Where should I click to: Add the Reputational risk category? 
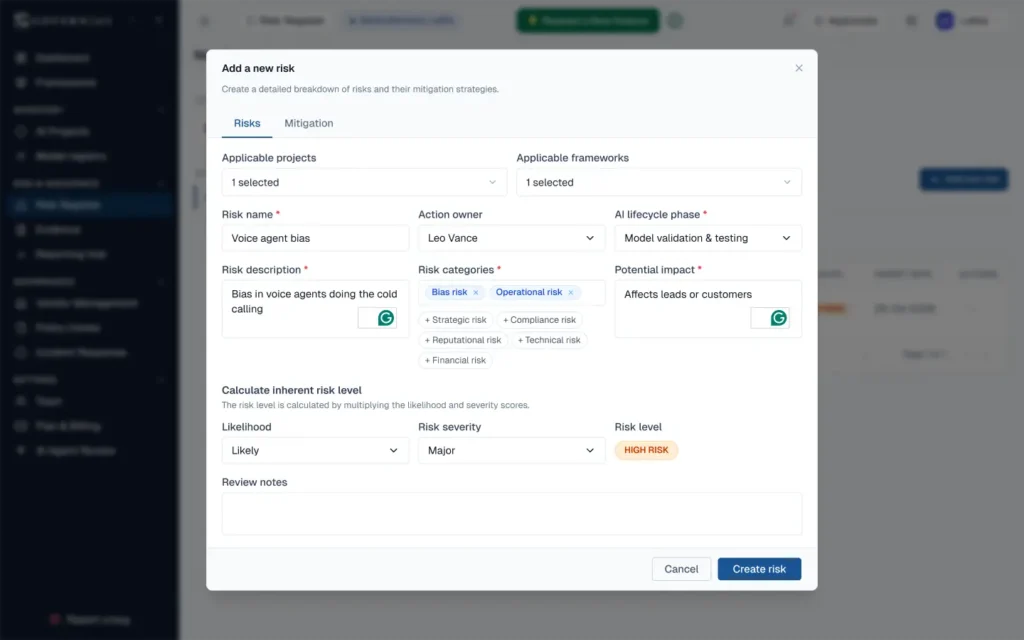point(463,340)
